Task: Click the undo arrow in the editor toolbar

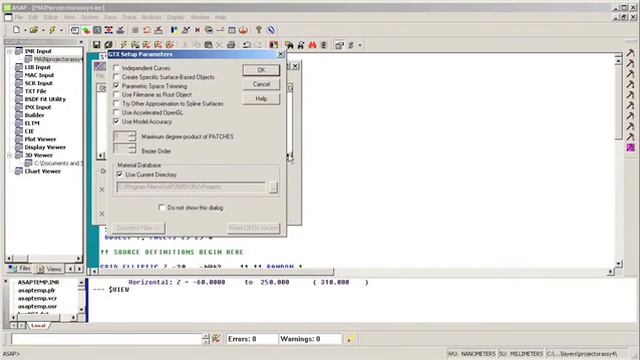Action: [x=247, y=45]
